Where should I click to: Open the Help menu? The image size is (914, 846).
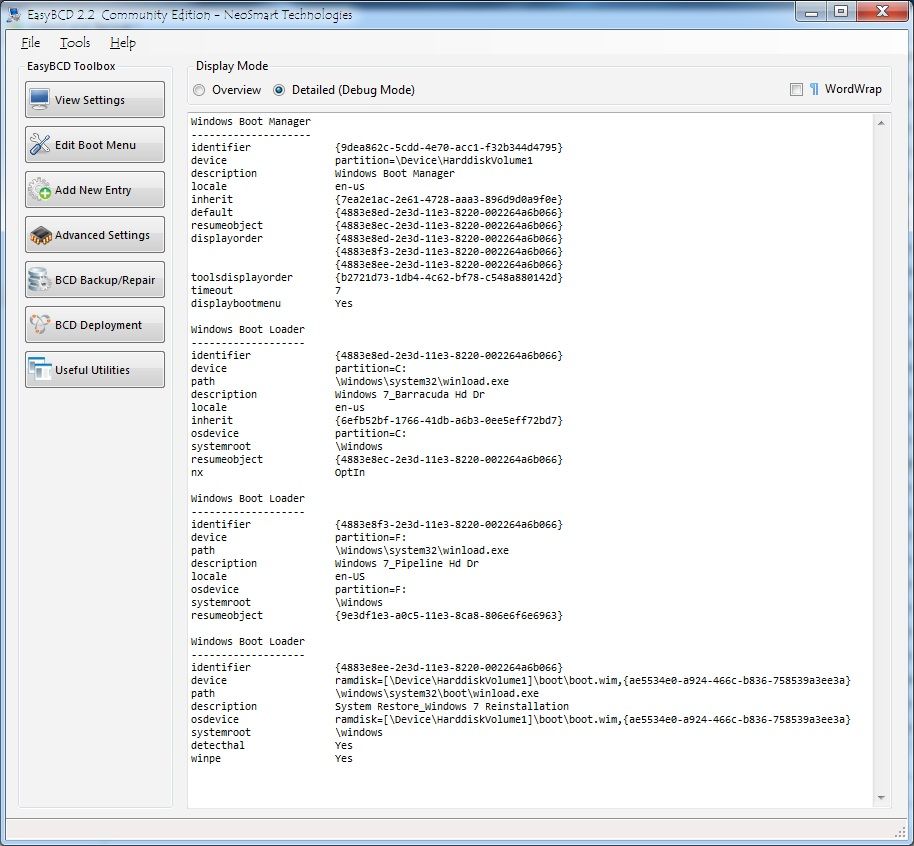122,43
